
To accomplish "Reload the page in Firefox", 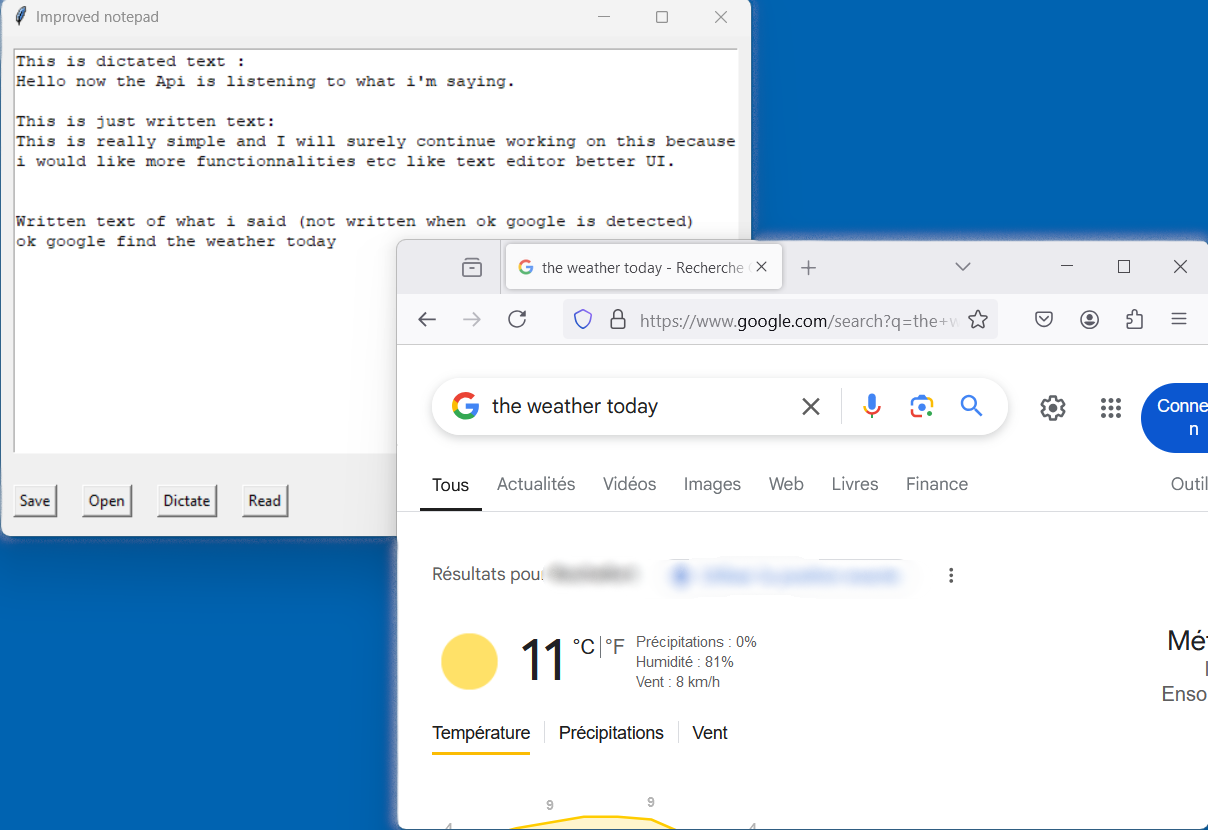I will (517, 320).
